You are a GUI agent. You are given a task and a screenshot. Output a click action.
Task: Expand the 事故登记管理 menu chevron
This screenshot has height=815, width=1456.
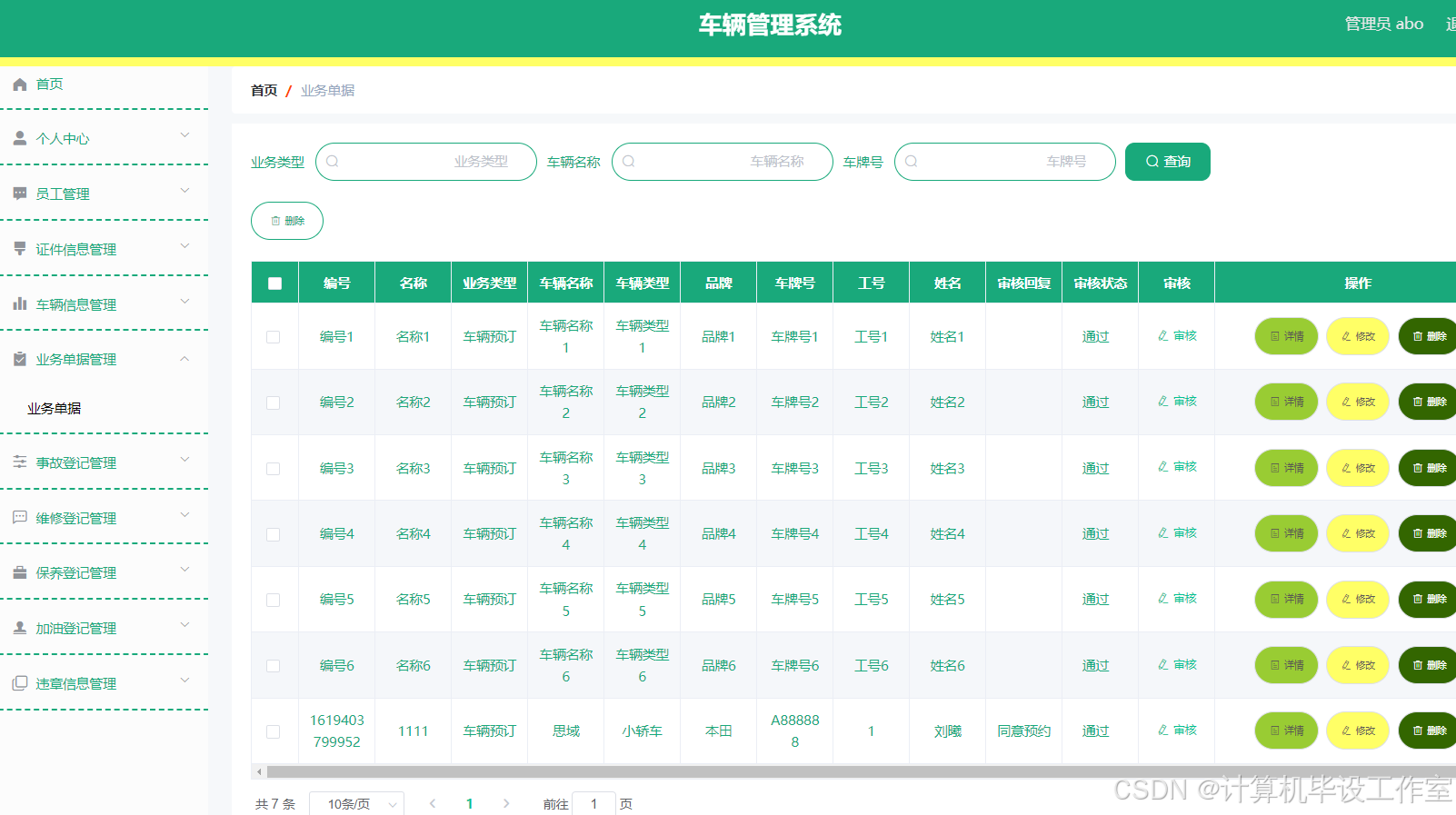[x=184, y=460]
